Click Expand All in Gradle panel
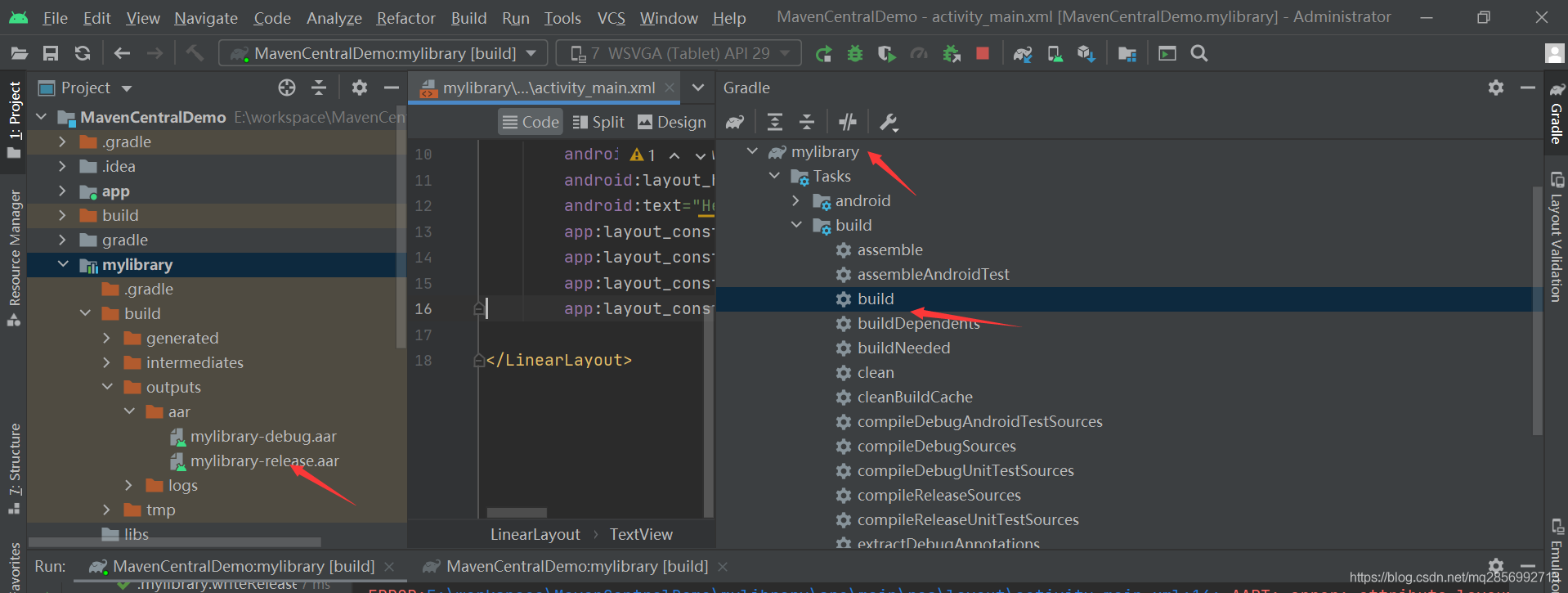1568x593 pixels. pos(775,122)
